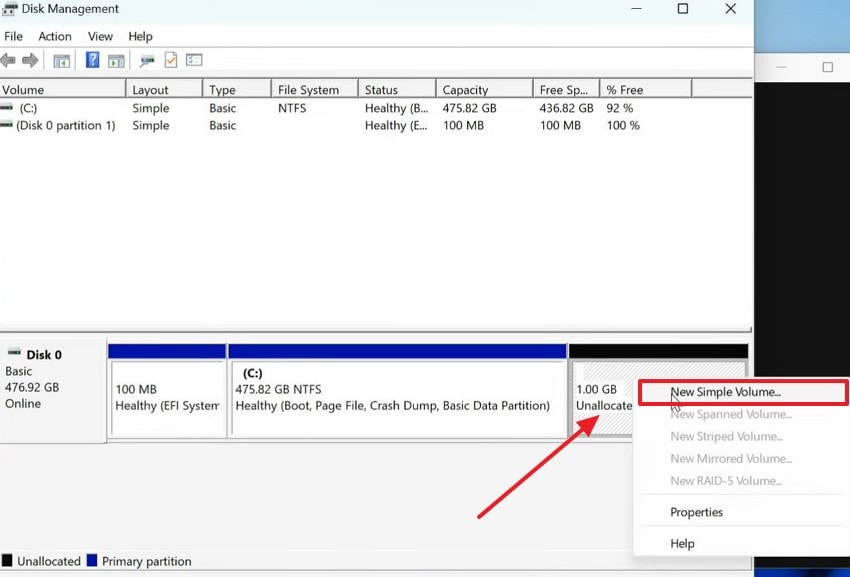Close the Disk Management window

[730, 9]
